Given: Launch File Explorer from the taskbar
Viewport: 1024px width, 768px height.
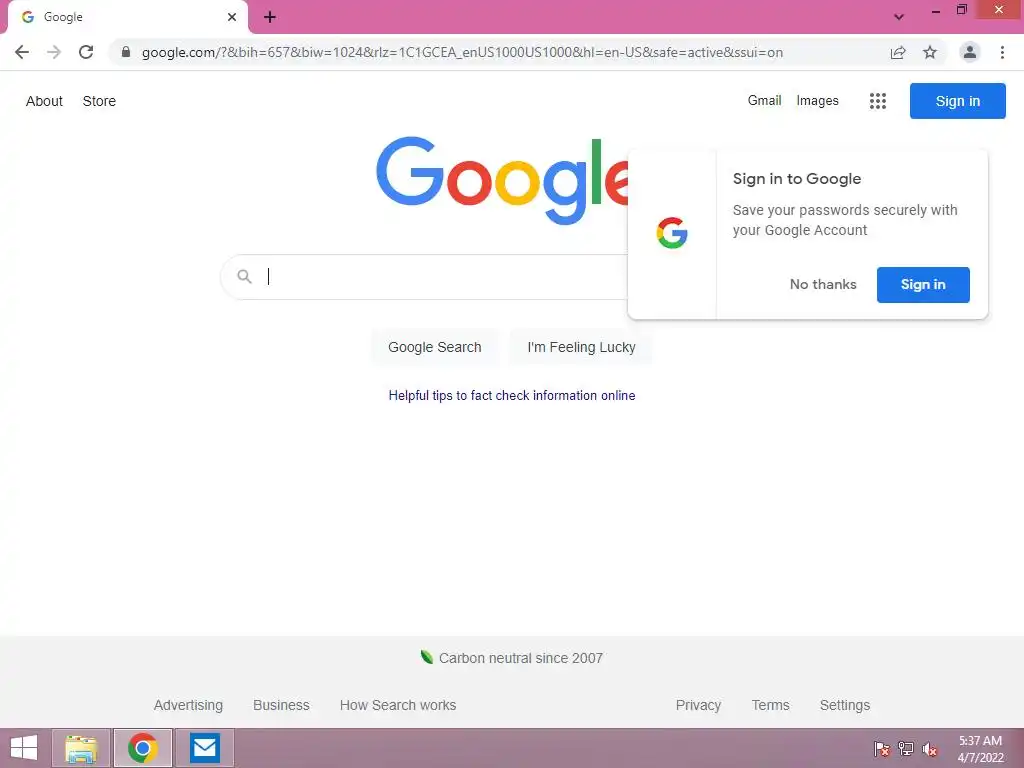Looking at the screenshot, I should point(81,748).
